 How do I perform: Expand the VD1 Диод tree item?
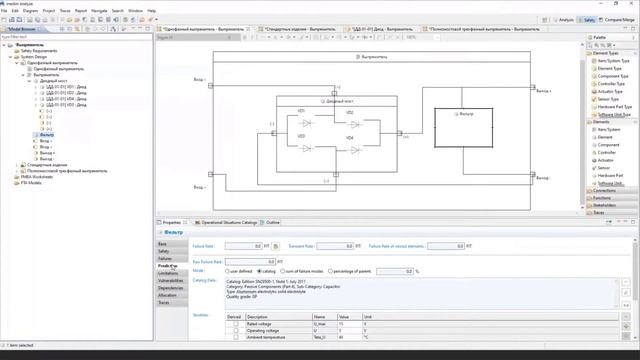(36, 87)
